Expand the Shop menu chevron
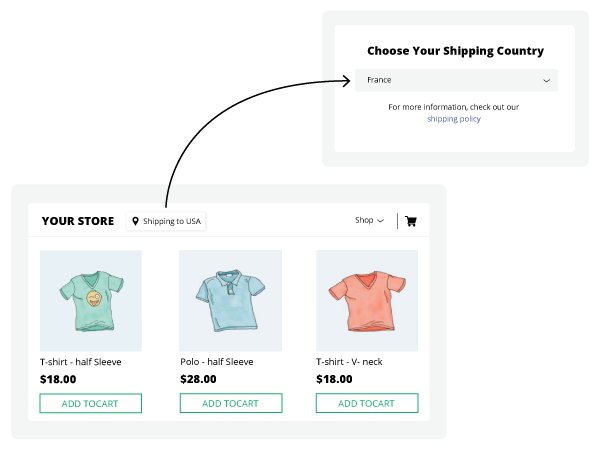This screenshot has height=450, width=600. coord(380,220)
